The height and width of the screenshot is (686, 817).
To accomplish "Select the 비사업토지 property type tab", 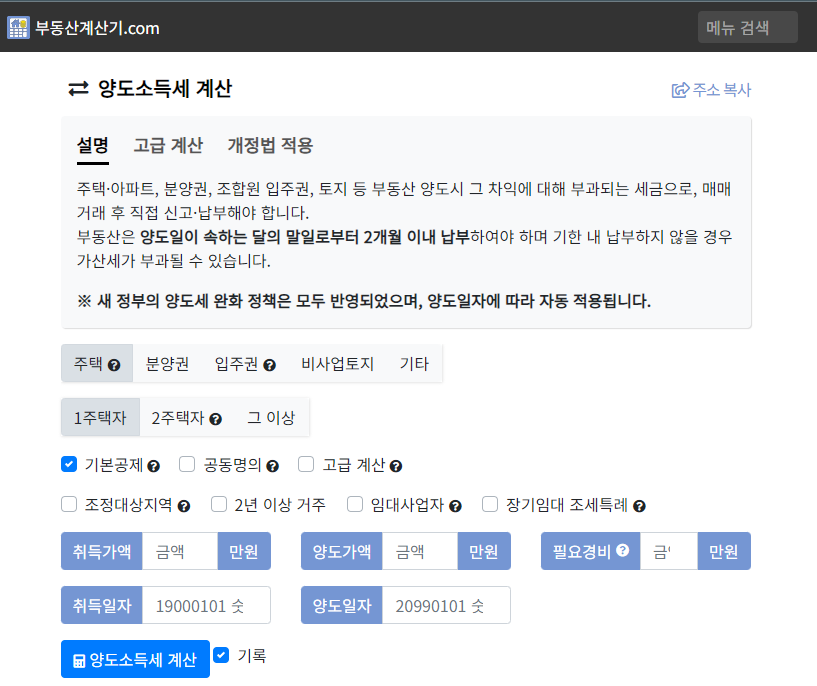I will click(338, 364).
